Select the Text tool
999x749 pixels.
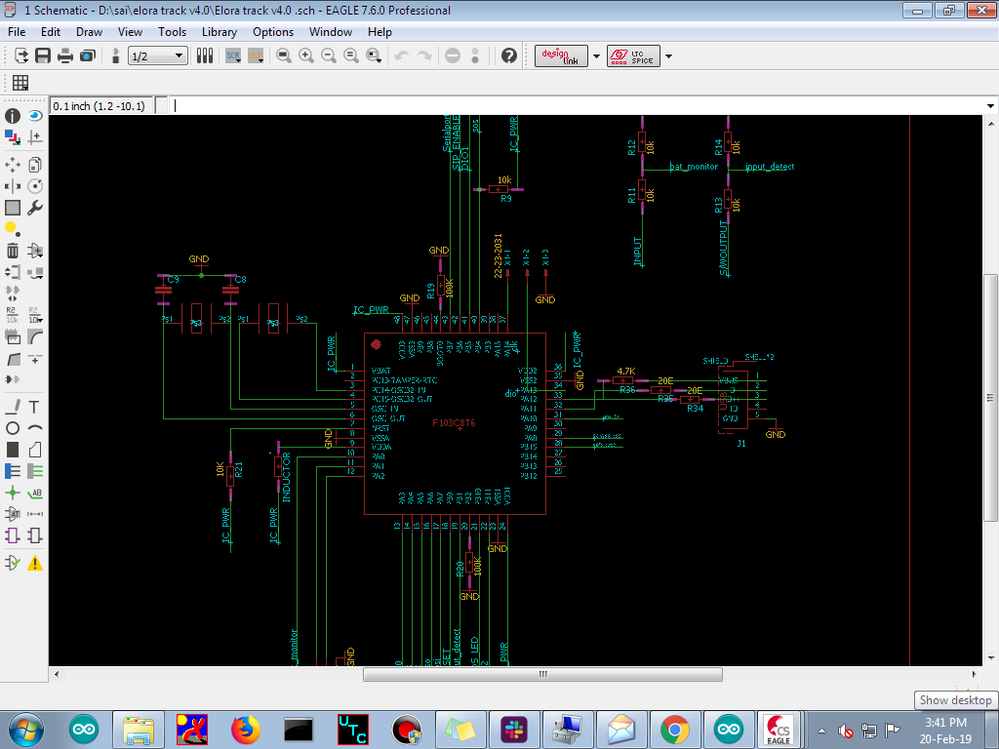[x=35, y=406]
